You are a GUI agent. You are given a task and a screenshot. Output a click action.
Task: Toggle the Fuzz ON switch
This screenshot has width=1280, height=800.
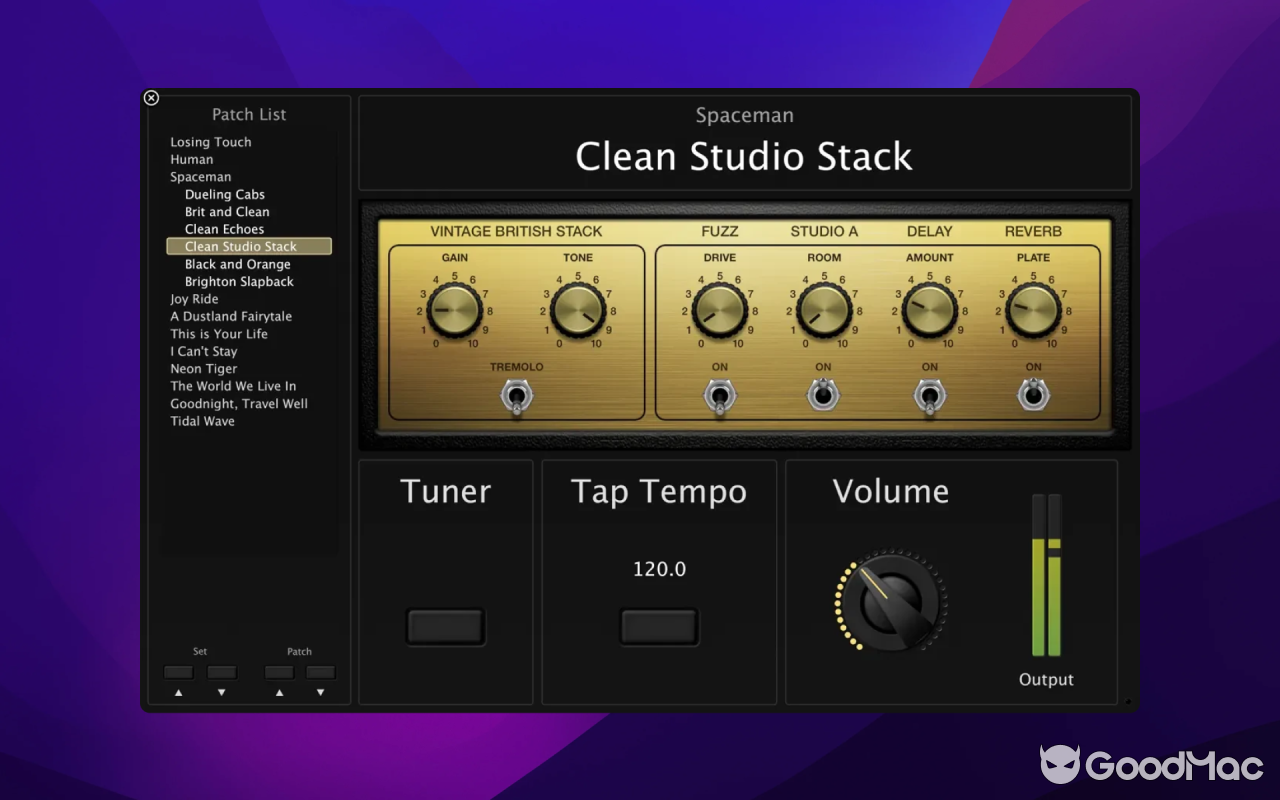[x=719, y=396]
